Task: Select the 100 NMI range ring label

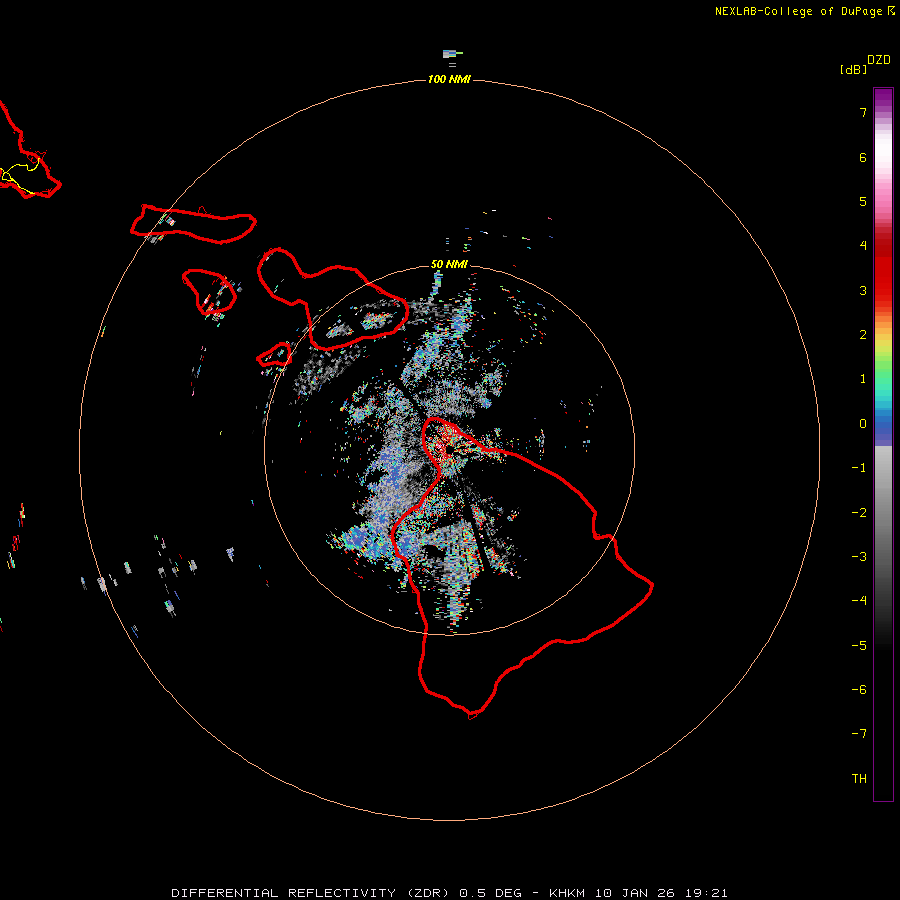Action: pyautogui.click(x=449, y=79)
